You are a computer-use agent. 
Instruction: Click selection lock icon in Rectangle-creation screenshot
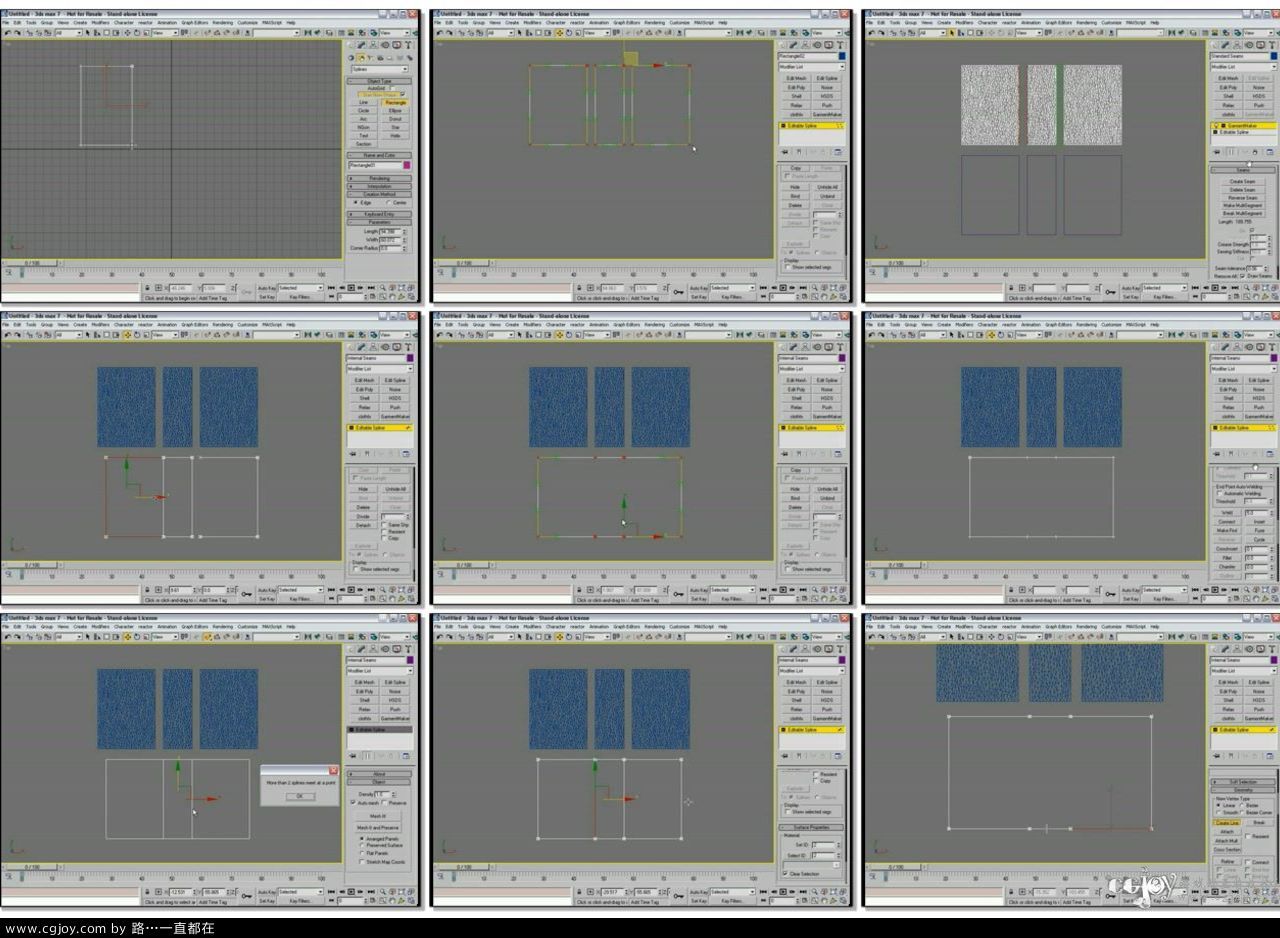[148, 288]
